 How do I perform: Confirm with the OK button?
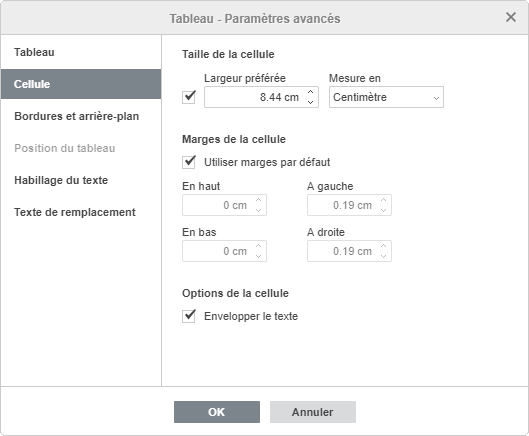[217, 412]
